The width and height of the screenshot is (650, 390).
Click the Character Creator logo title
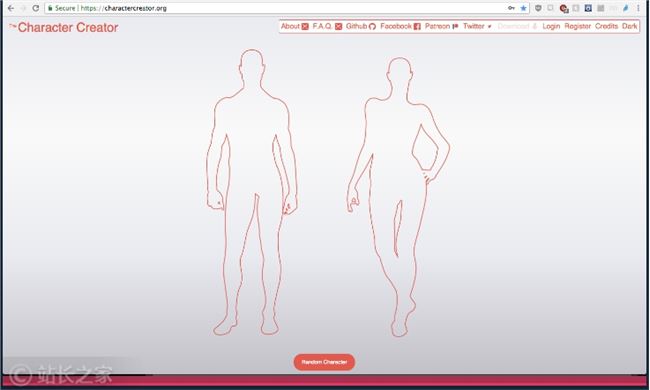[x=64, y=27]
